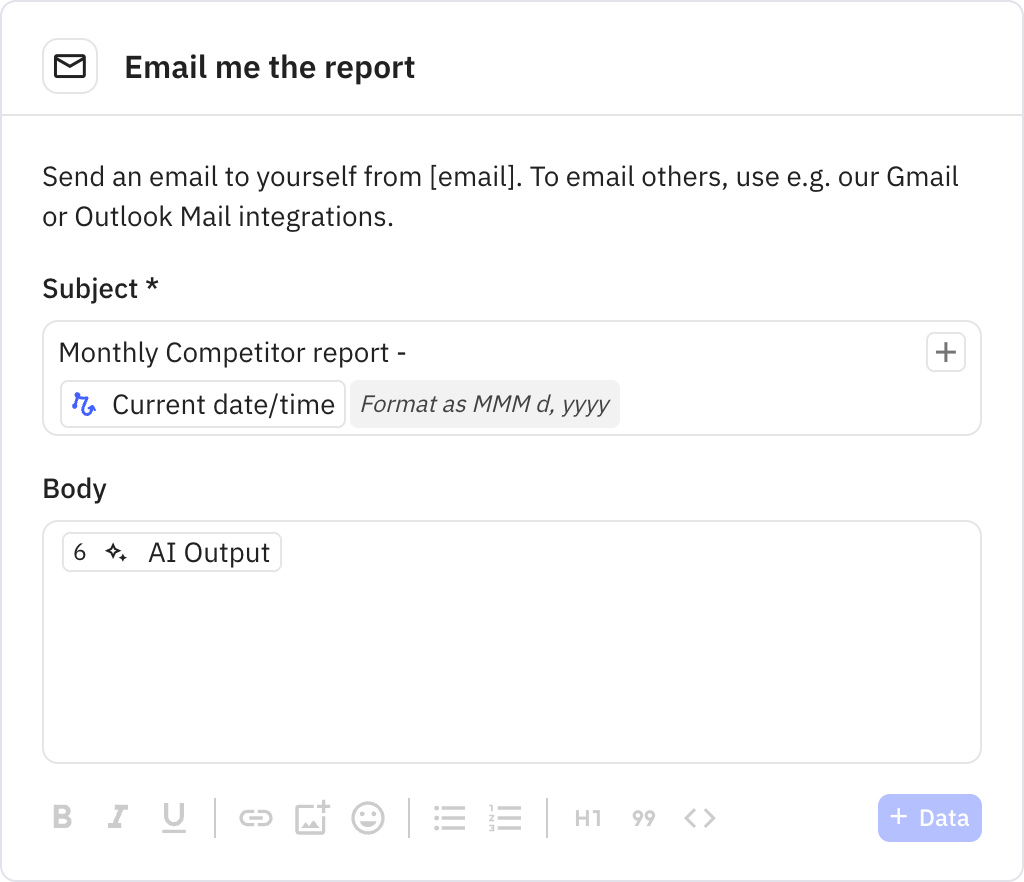1024x882 pixels.
Task: Click the plus button in the Subject field
Action: 945,352
